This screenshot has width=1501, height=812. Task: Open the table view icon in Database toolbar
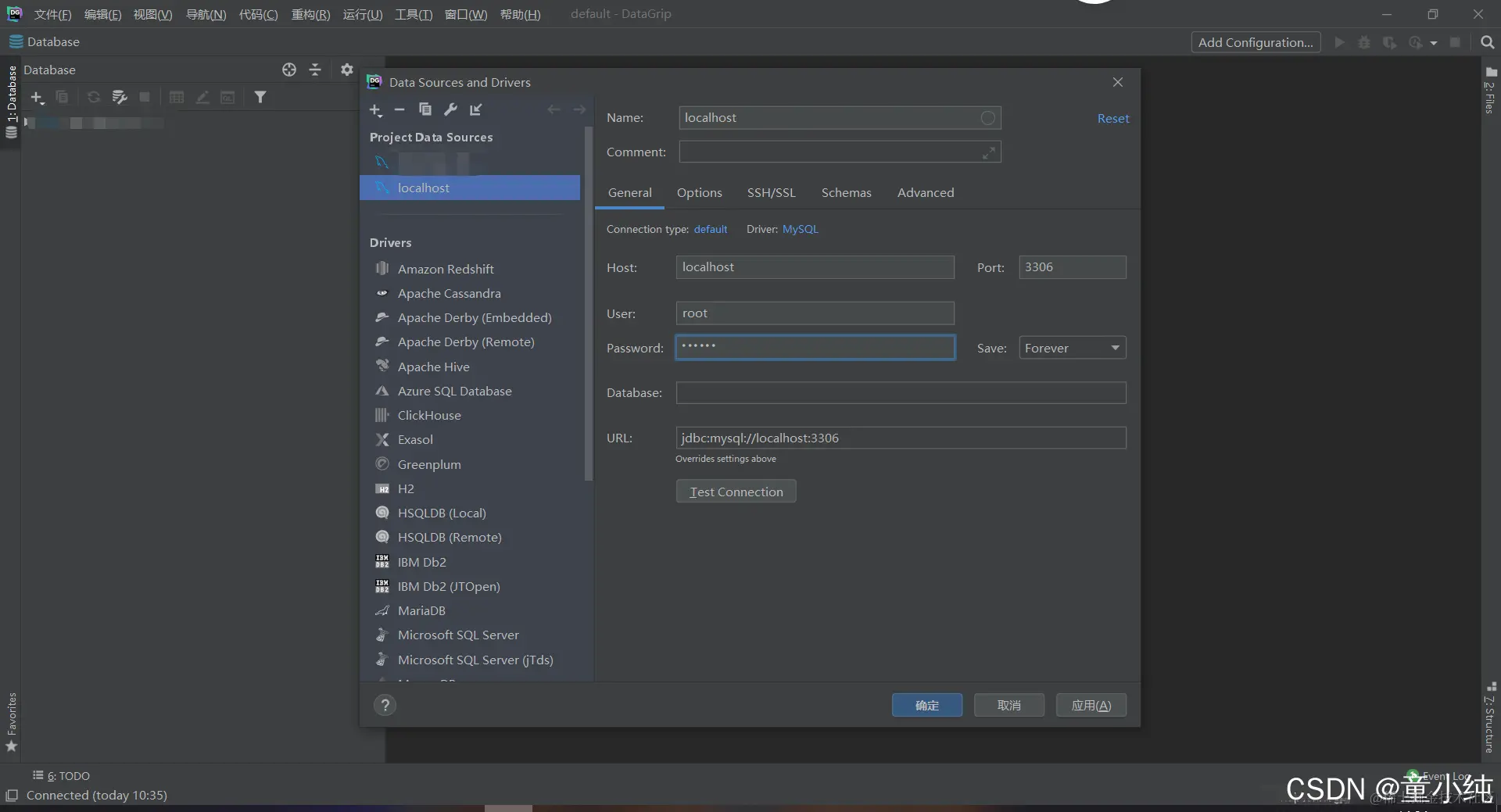click(177, 98)
